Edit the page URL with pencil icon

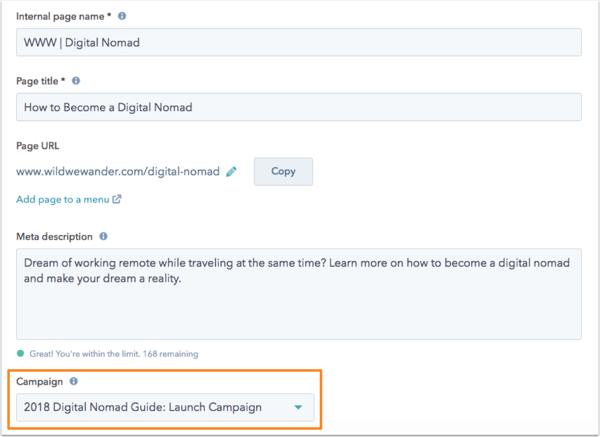pos(231,171)
